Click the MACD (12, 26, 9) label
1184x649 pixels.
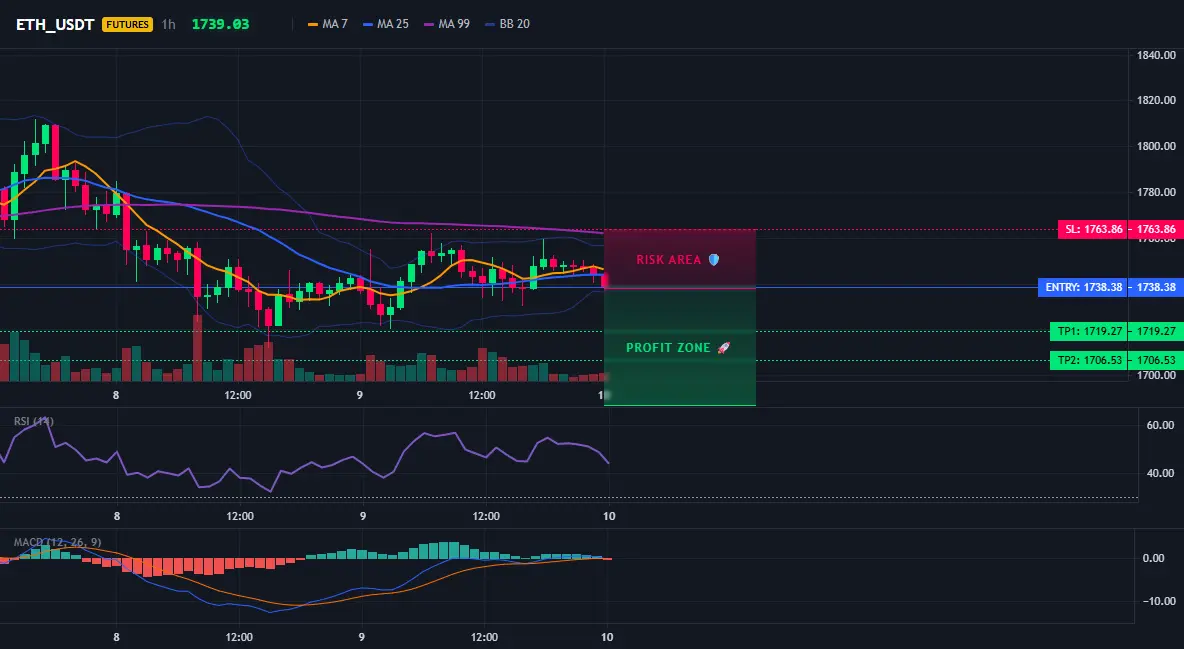point(57,542)
